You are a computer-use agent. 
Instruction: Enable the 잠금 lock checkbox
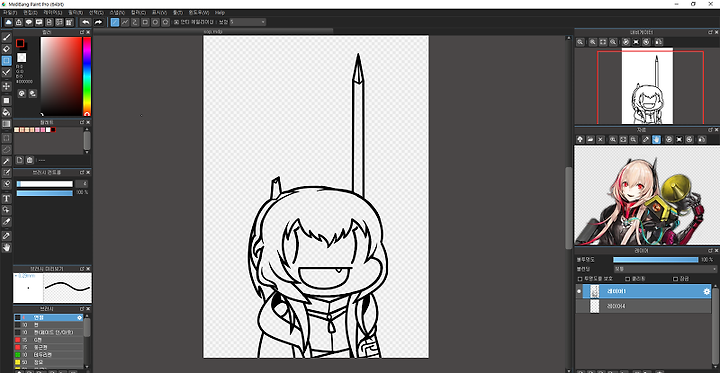pos(675,279)
